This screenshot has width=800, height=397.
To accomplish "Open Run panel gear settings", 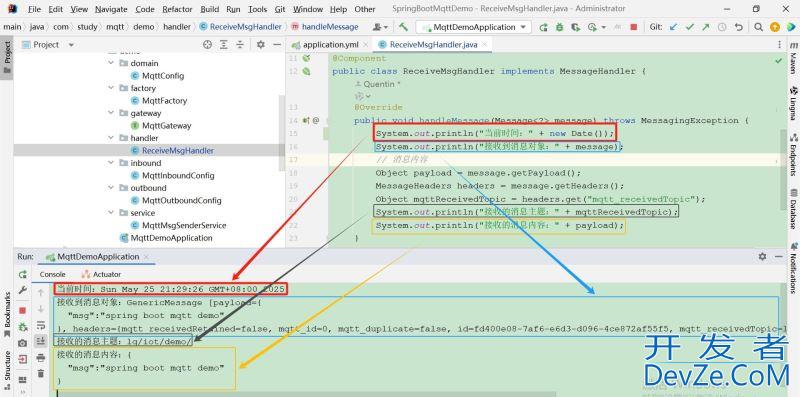I will 762,257.
